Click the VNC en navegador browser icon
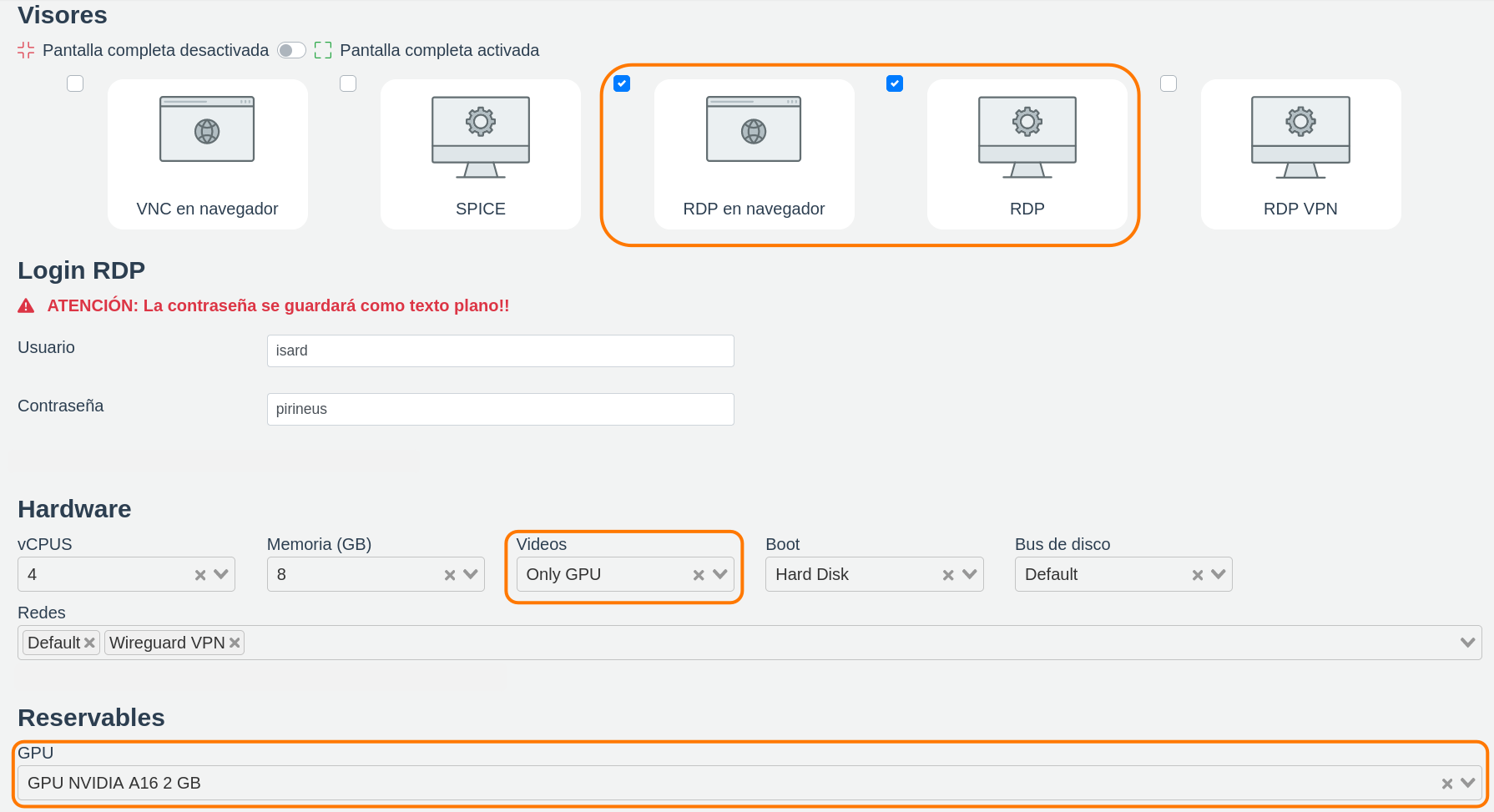1494x812 pixels. pos(207,129)
